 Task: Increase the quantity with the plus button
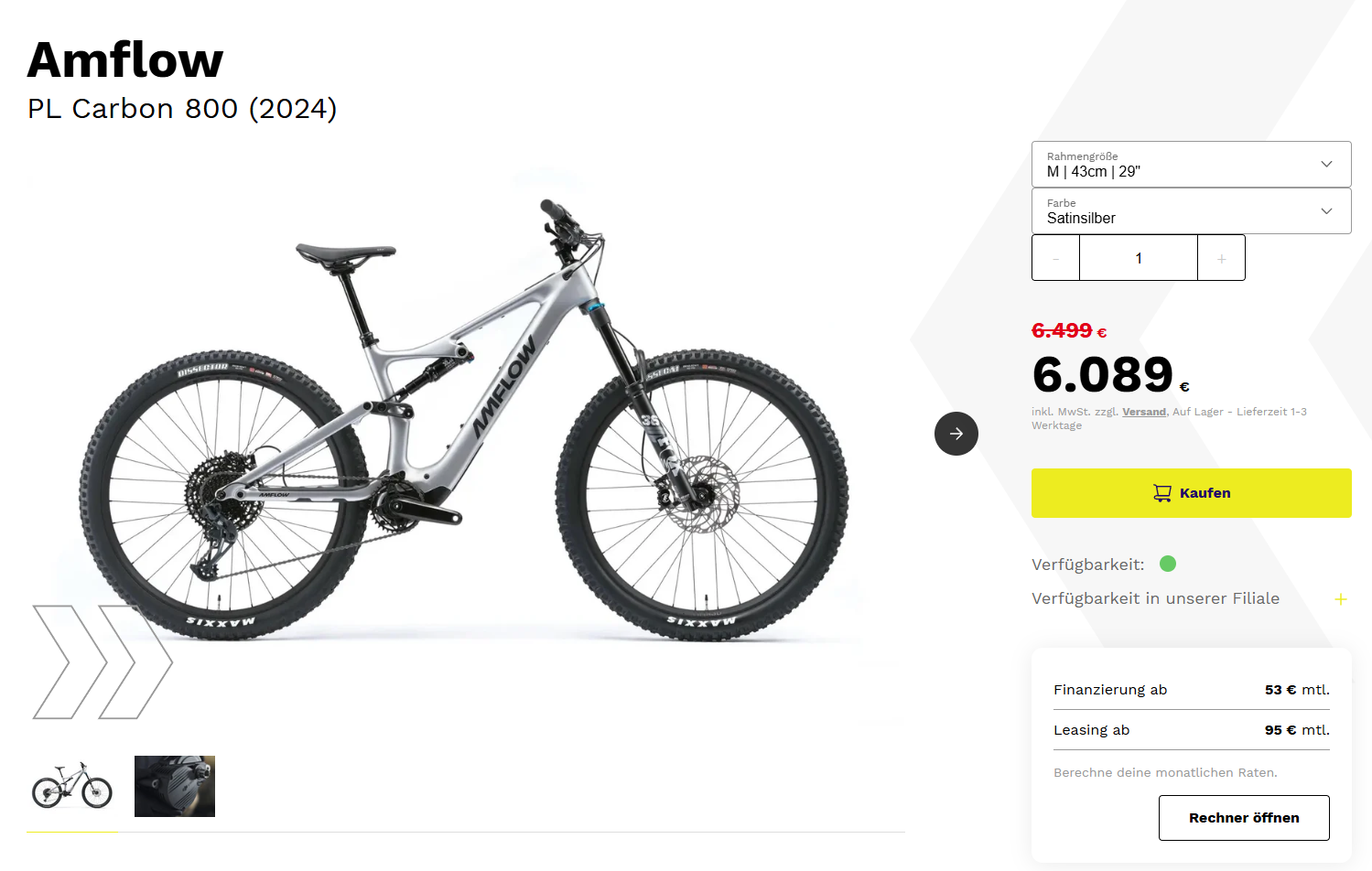pyautogui.click(x=1221, y=258)
